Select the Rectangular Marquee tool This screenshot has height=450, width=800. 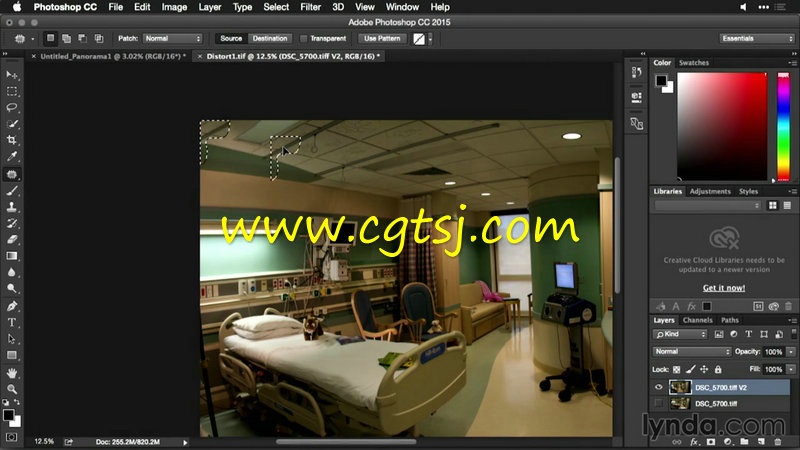coord(11,91)
